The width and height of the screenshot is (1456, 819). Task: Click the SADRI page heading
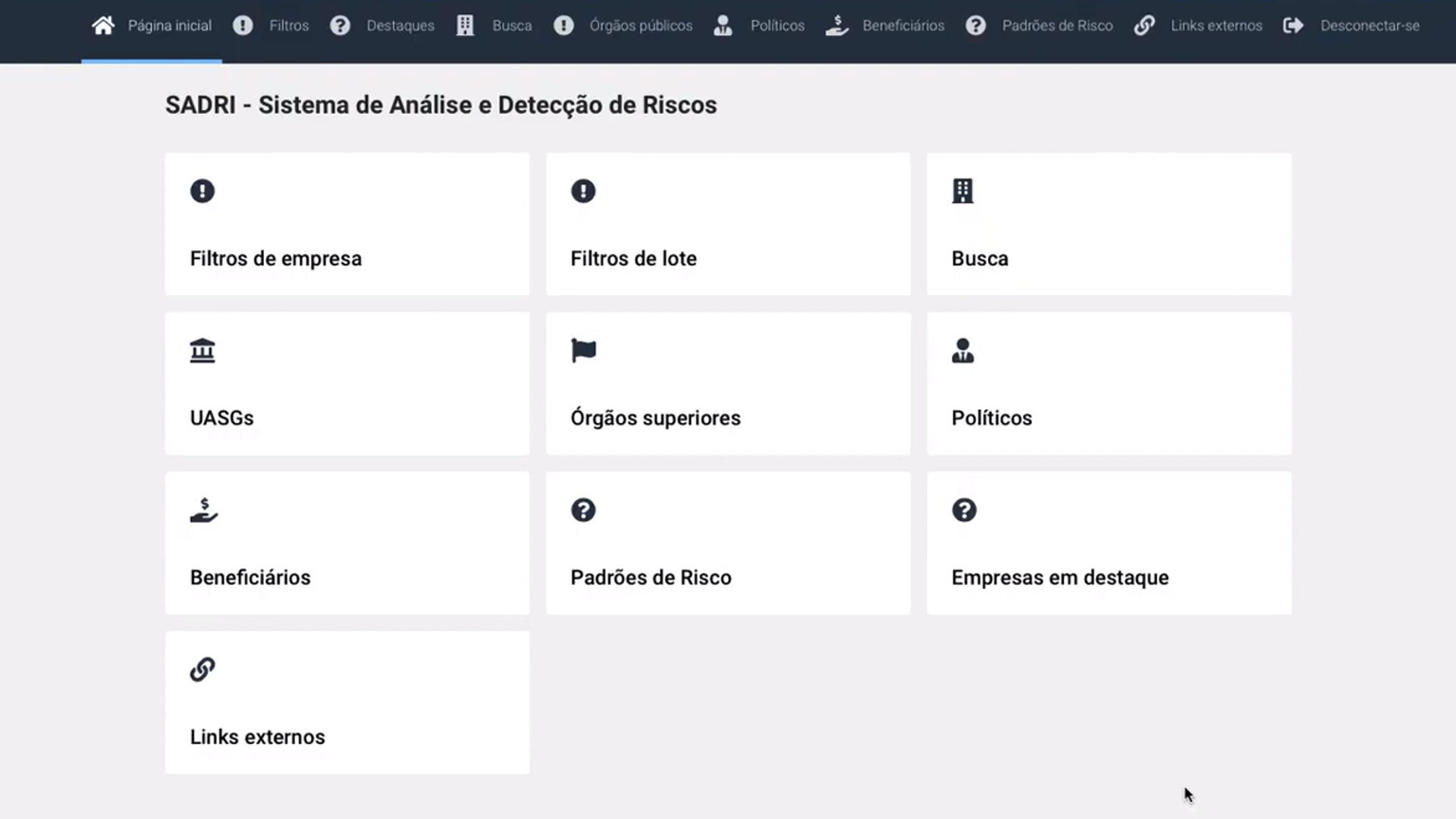tap(441, 105)
